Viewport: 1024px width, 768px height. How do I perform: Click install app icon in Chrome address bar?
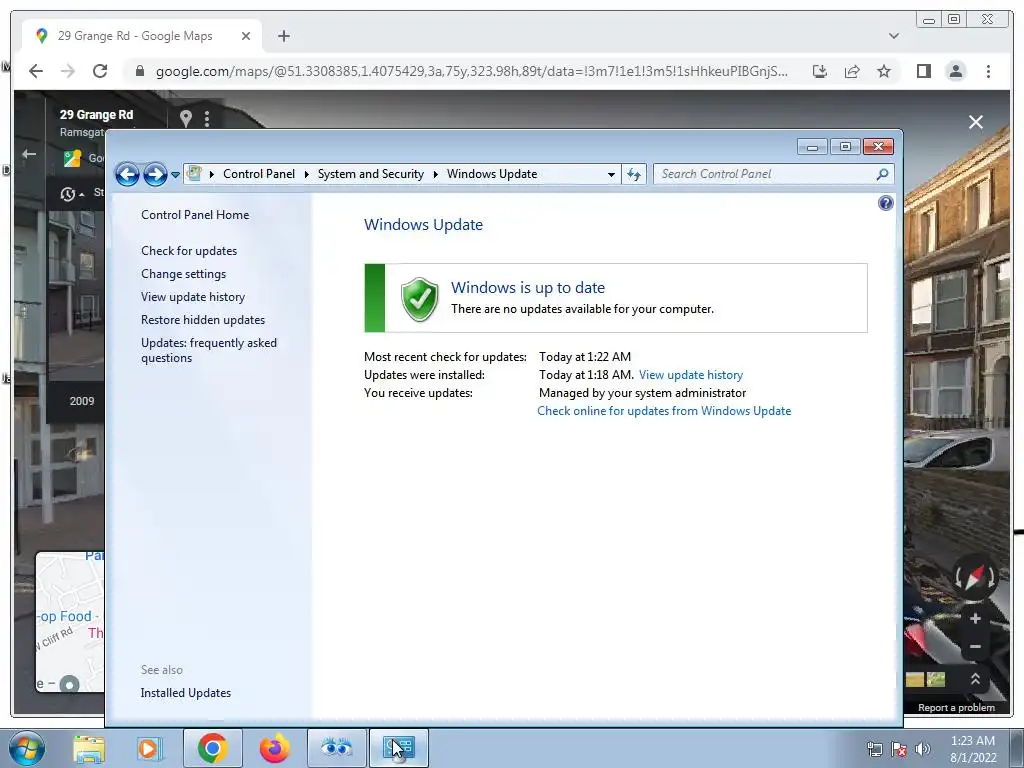tap(820, 71)
